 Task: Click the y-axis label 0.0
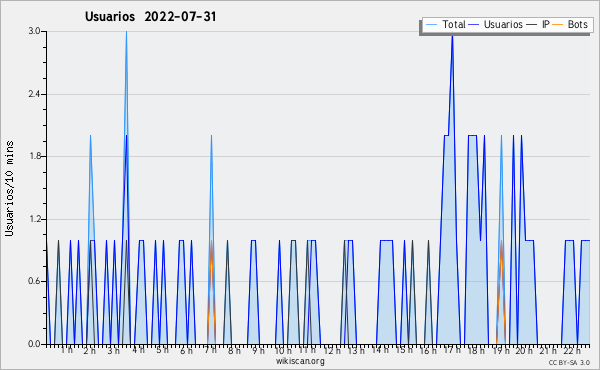[x=34, y=344]
